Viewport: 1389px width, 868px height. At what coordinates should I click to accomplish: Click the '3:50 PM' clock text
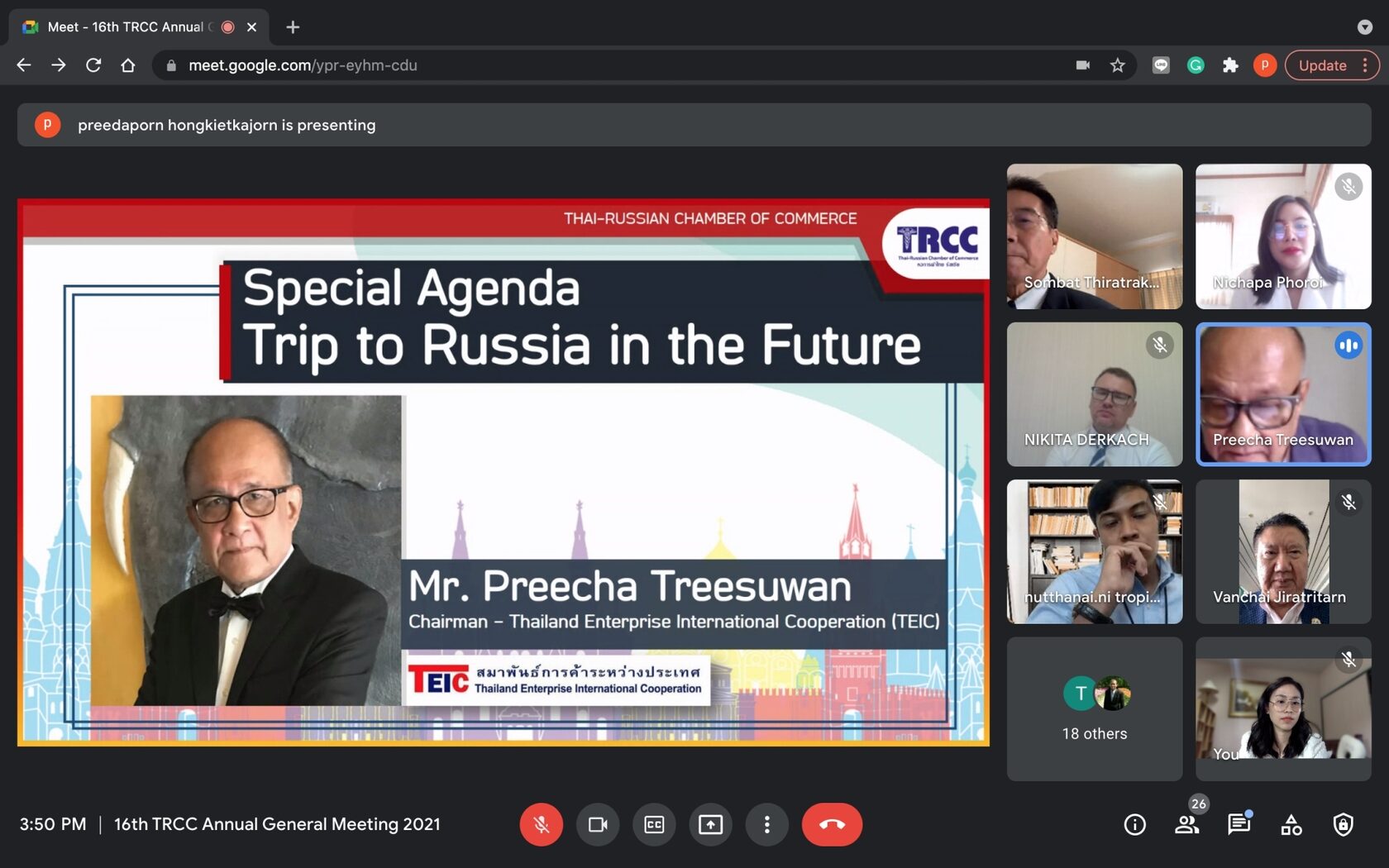point(53,824)
